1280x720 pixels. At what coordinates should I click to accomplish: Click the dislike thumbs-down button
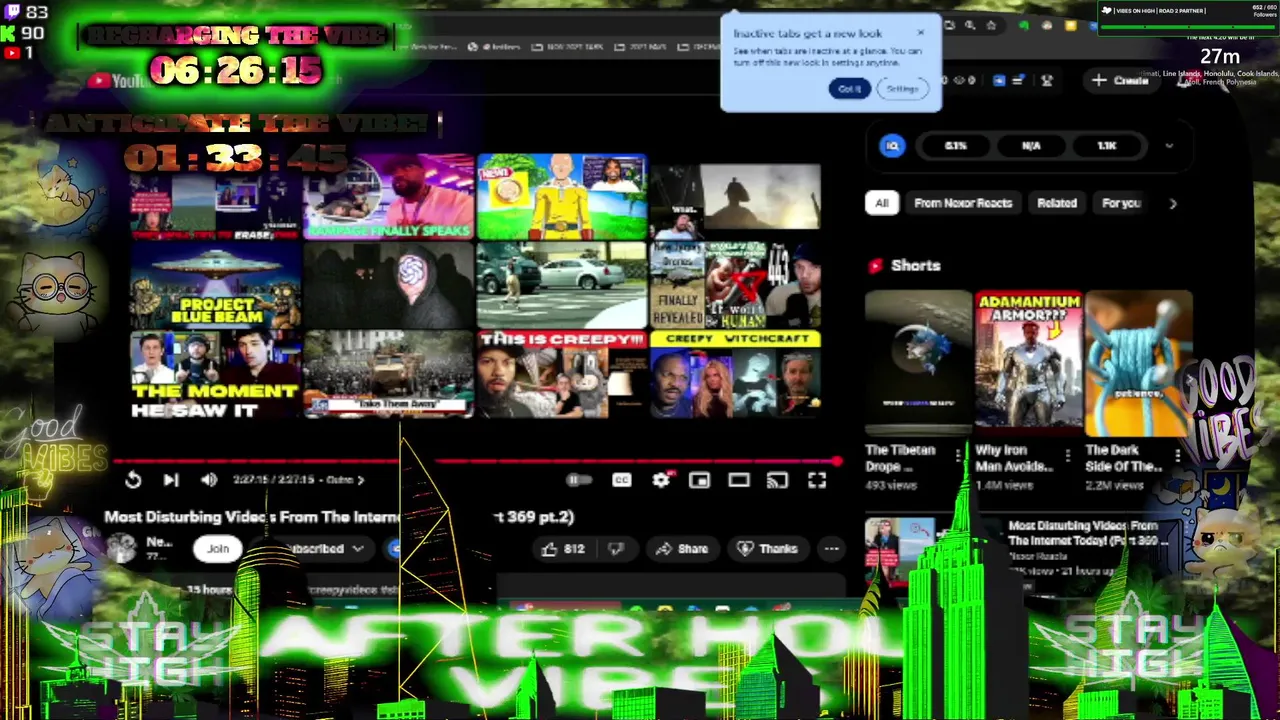coord(617,548)
